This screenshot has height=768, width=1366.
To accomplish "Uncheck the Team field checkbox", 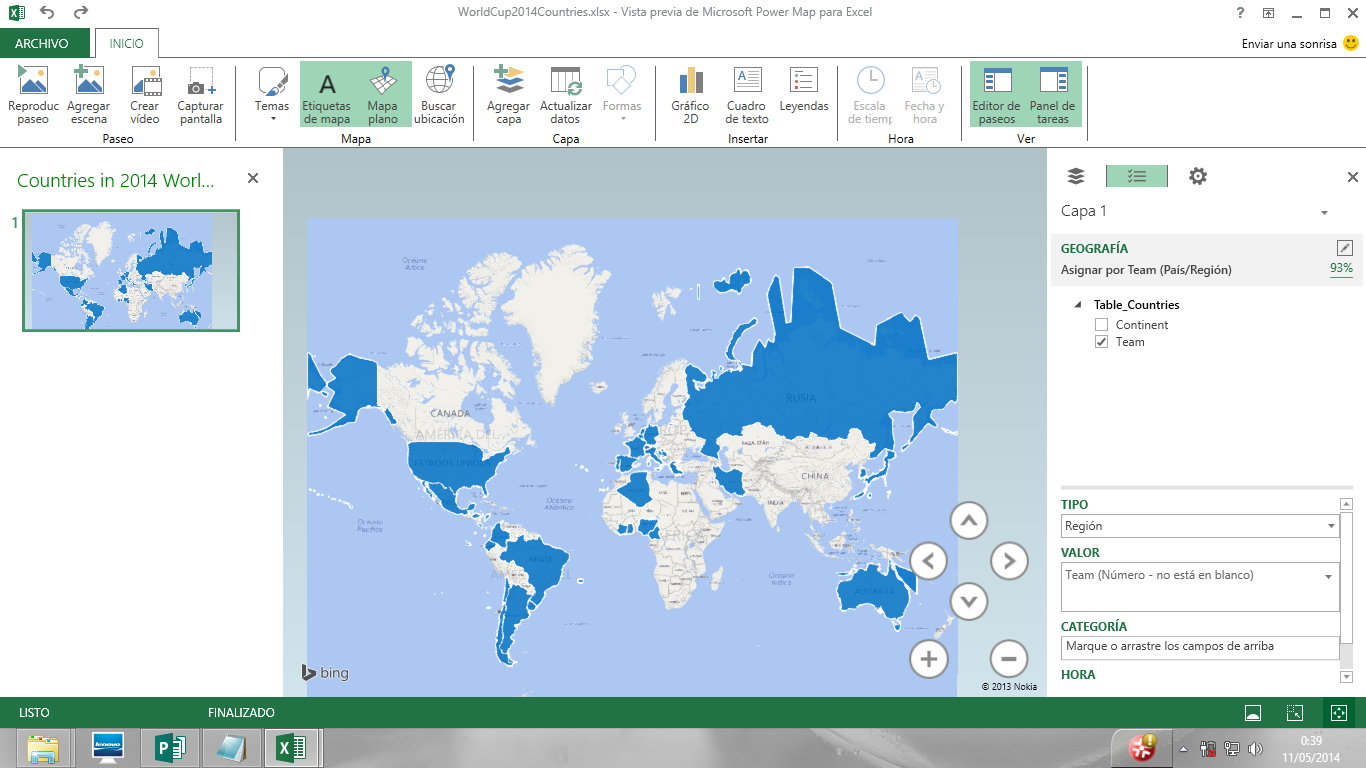I will 1102,342.
